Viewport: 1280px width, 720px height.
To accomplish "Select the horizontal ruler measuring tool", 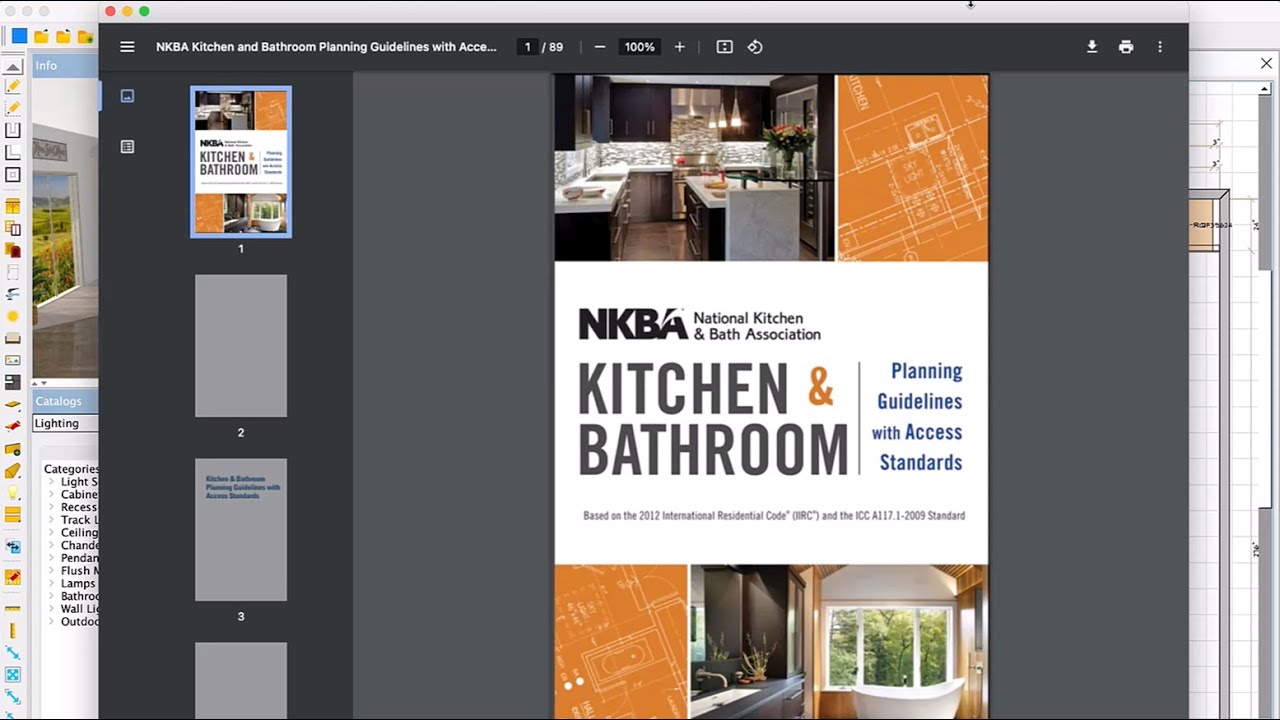I will click(13, 608).
